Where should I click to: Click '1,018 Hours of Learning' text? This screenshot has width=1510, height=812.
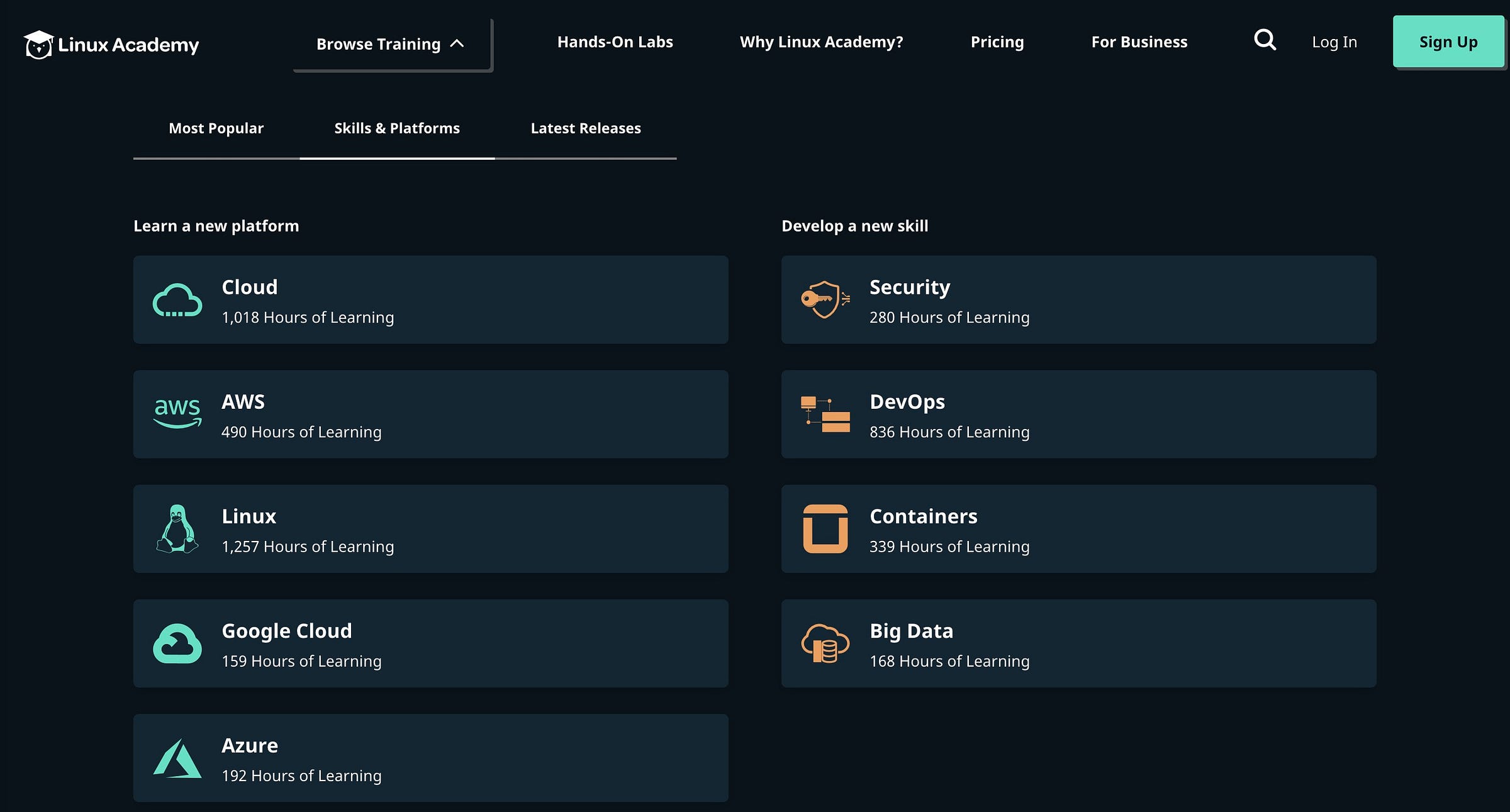coord(308,318)
